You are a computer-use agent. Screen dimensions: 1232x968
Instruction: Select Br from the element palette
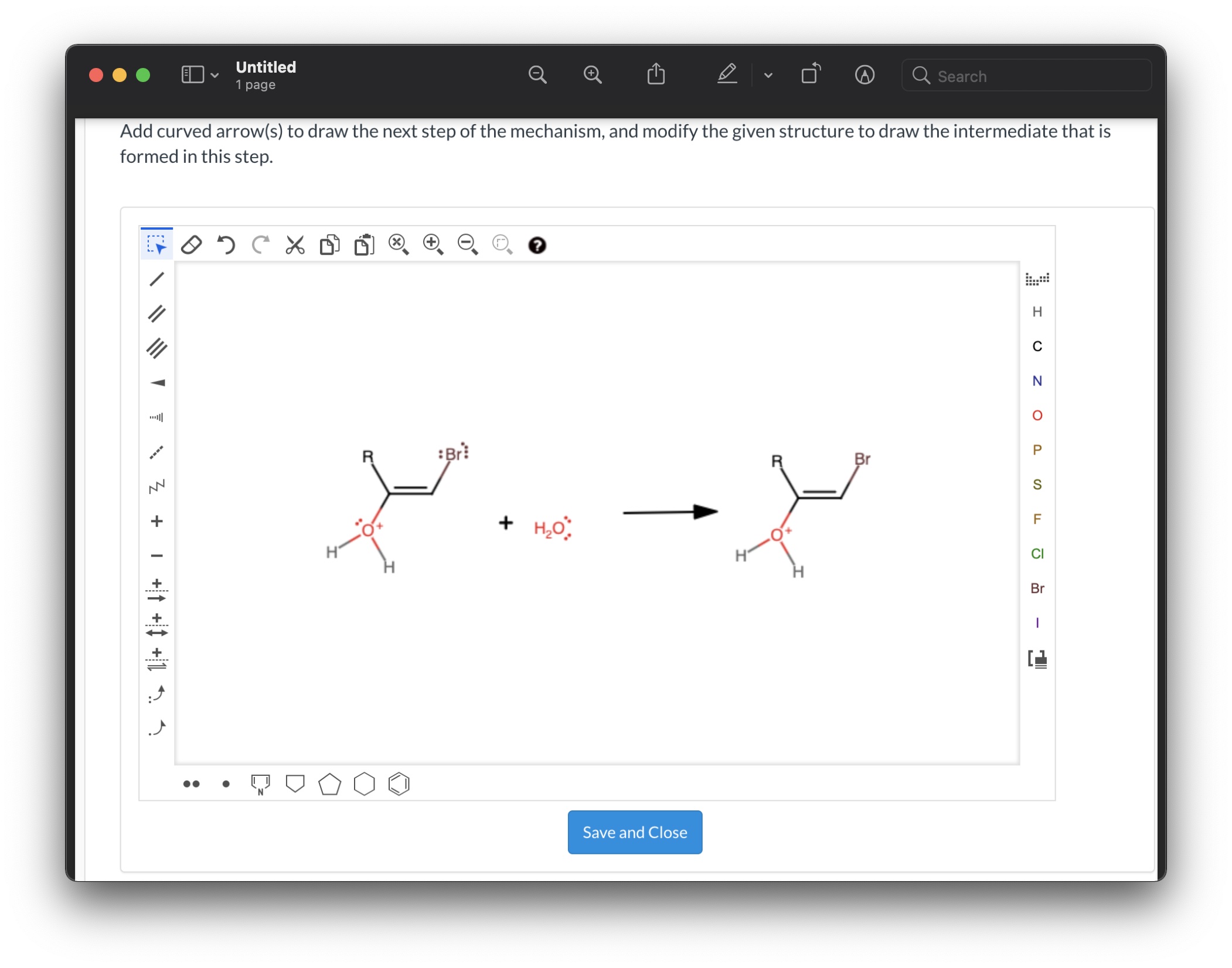tap(1037, 588)
